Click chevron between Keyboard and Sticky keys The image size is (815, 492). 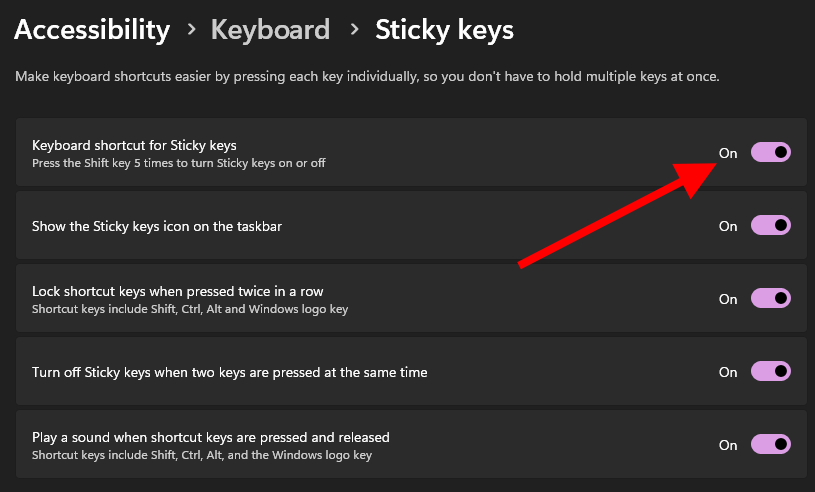353,31
